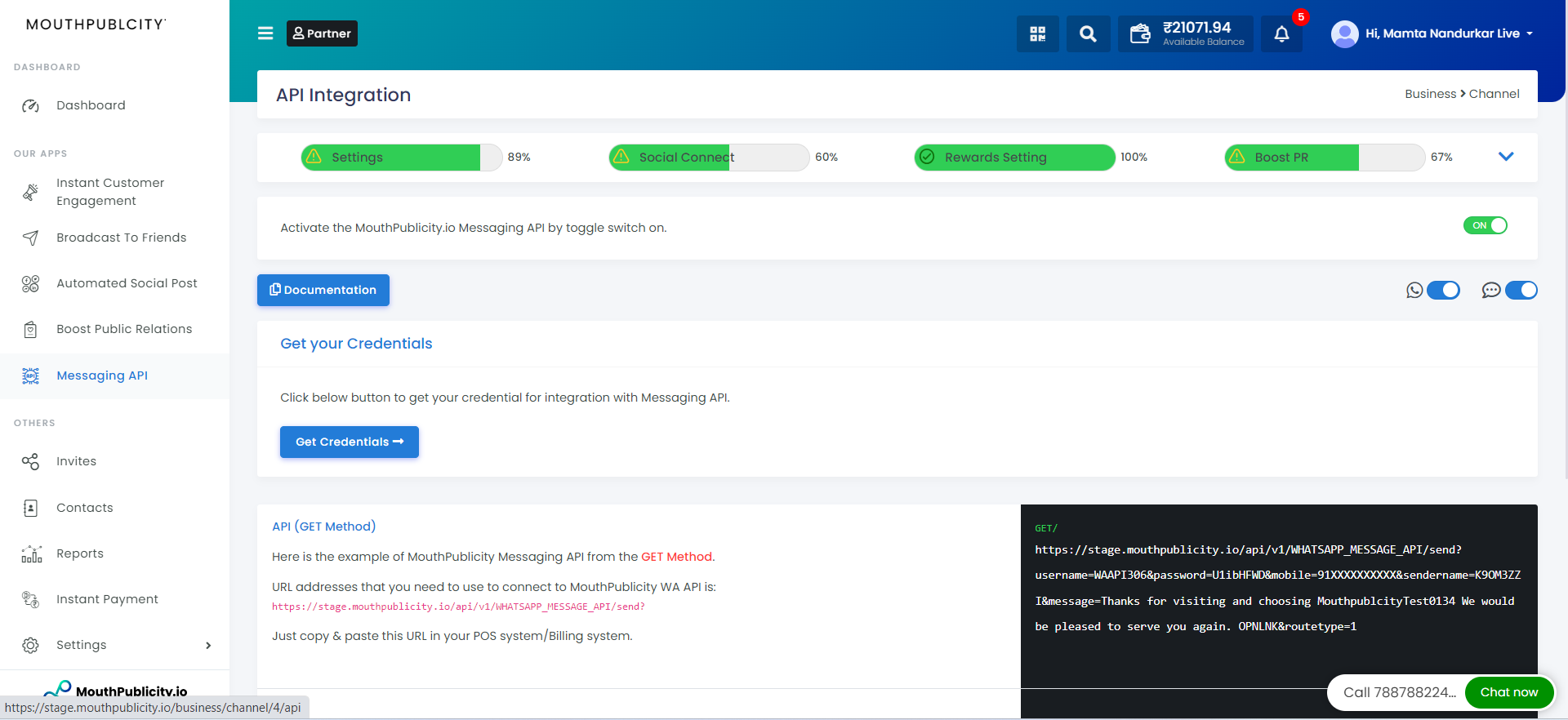Click the API Integration page title

(x=343, y=95)
